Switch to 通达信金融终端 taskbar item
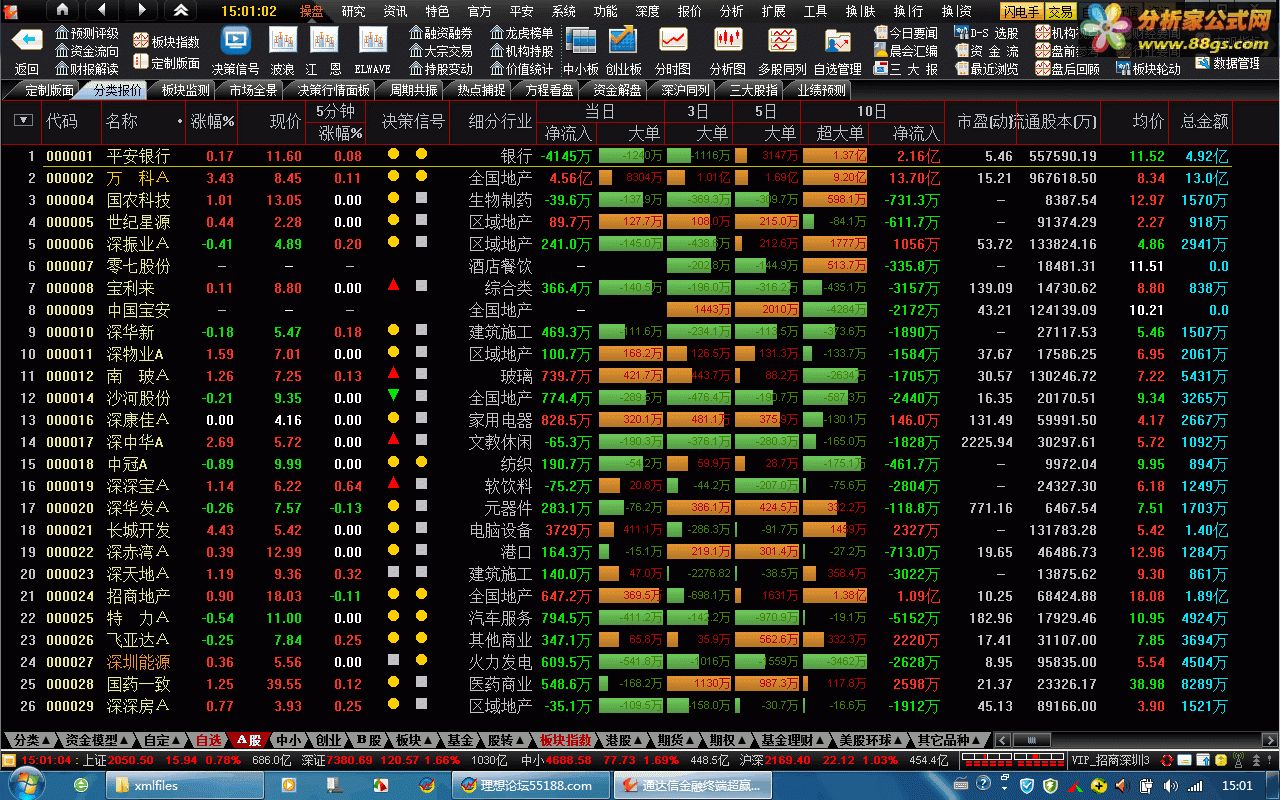1280x800 pixels. (x=692, y=785)
